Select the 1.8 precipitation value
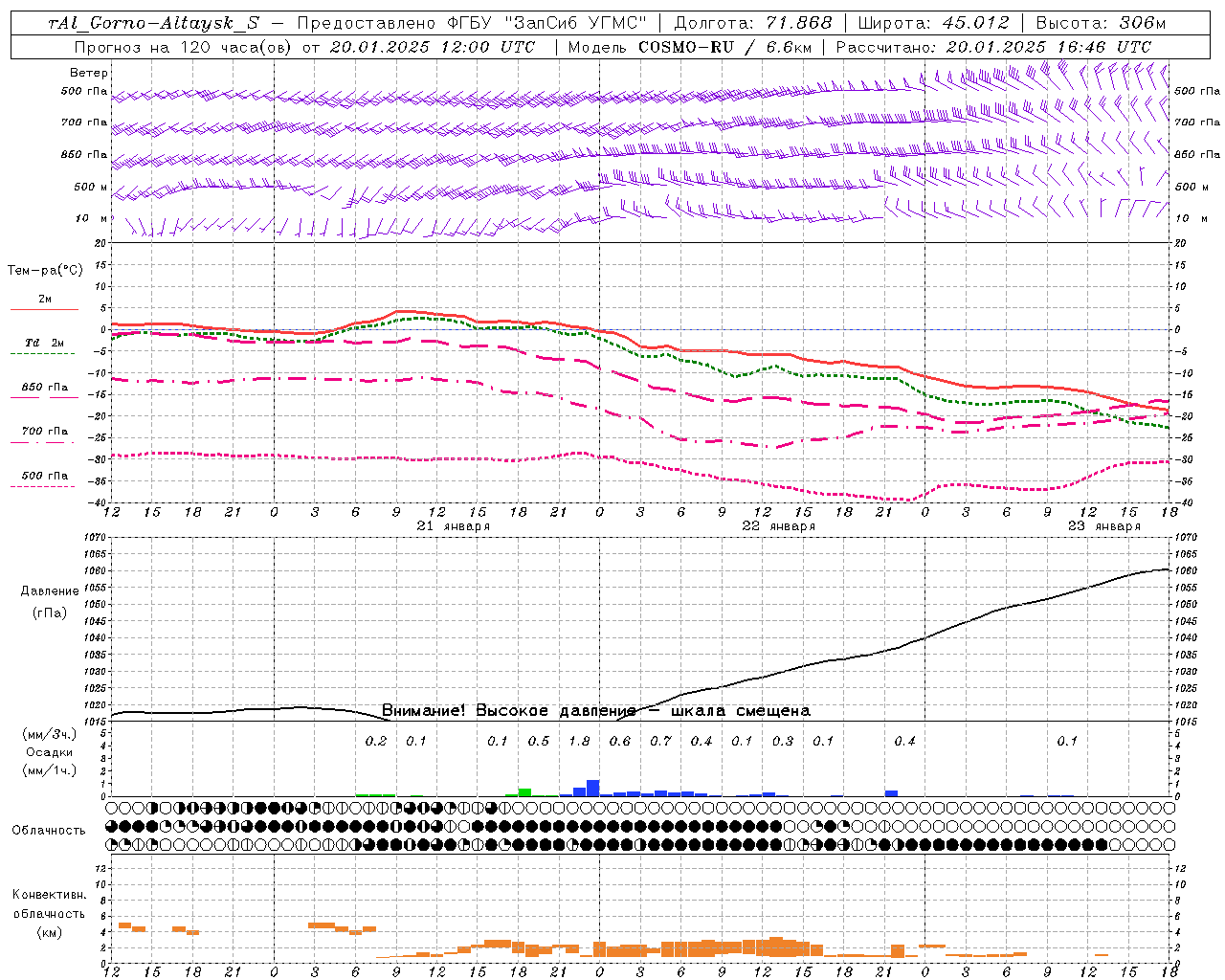Image resolution: width=1225 pixels, height=980 pixels. point(579,742)
